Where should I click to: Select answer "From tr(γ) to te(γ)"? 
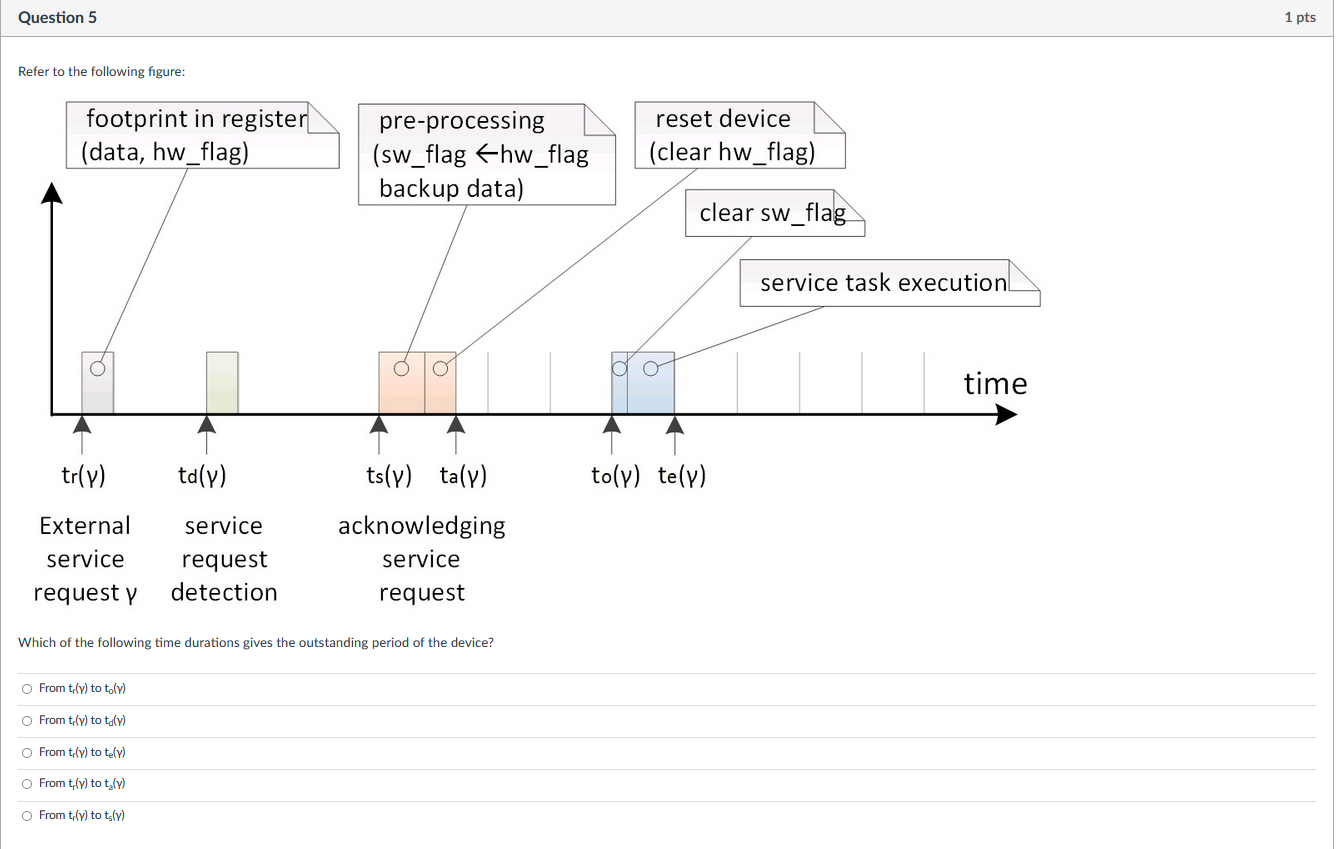click(x=26, y=752)
